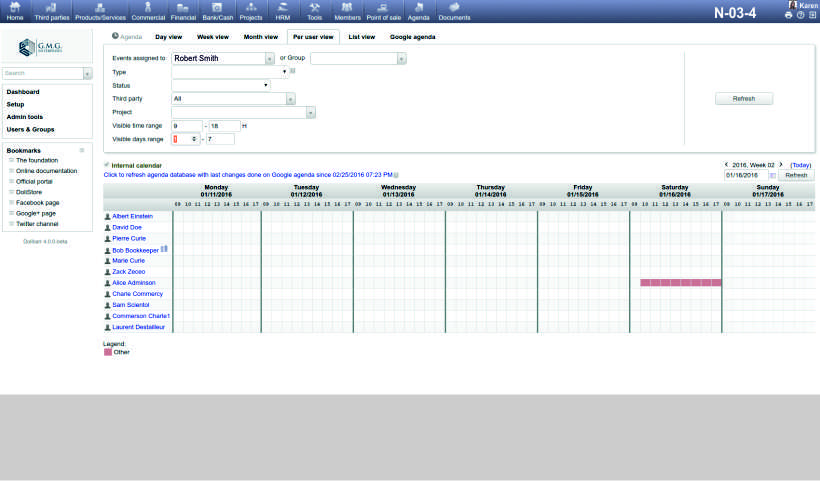820x481 pixels.
Task: Switch to the Month view tab
Action: (x=261, y=36)
